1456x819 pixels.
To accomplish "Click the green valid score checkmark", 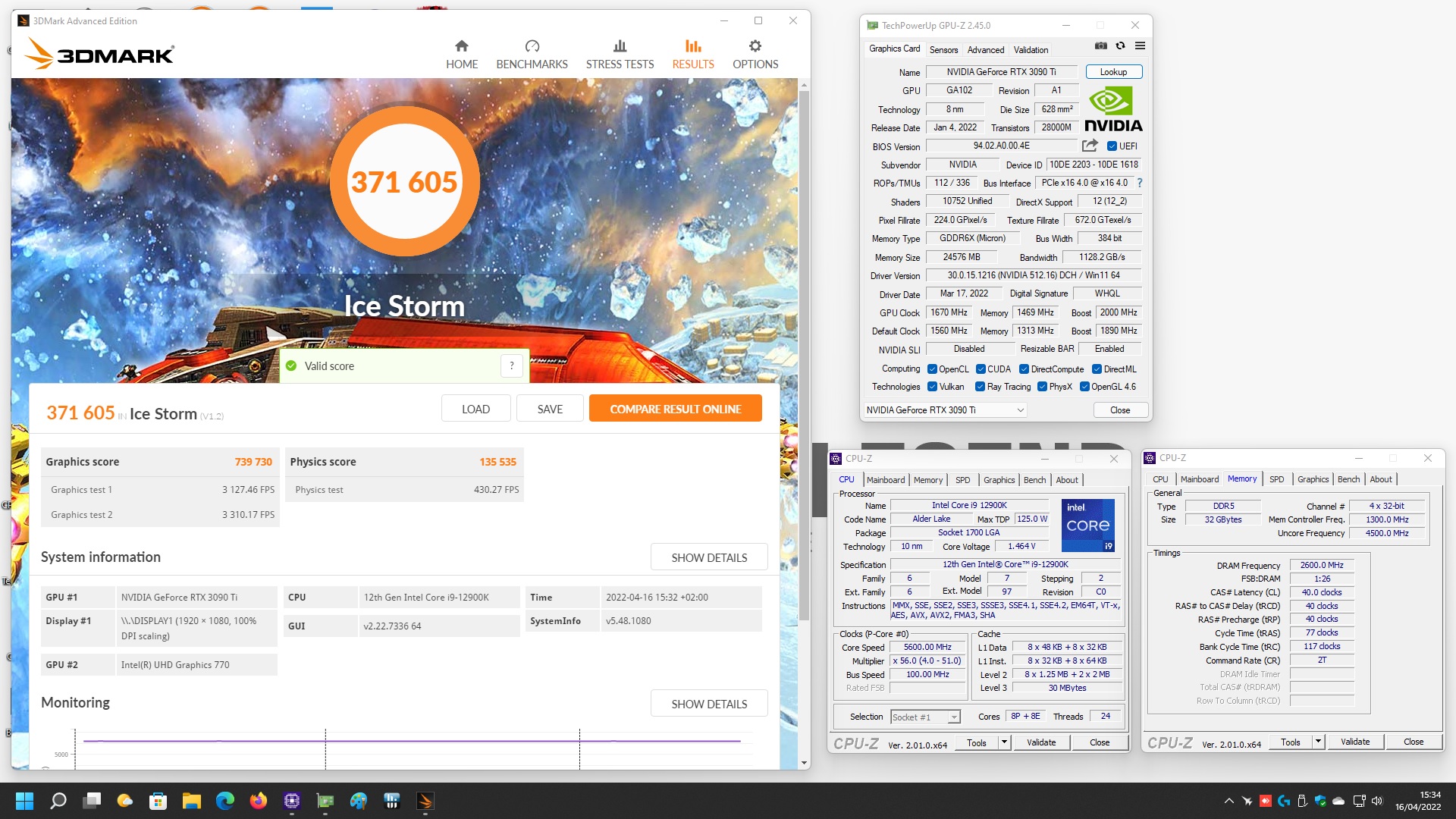I will click(291, 366).
